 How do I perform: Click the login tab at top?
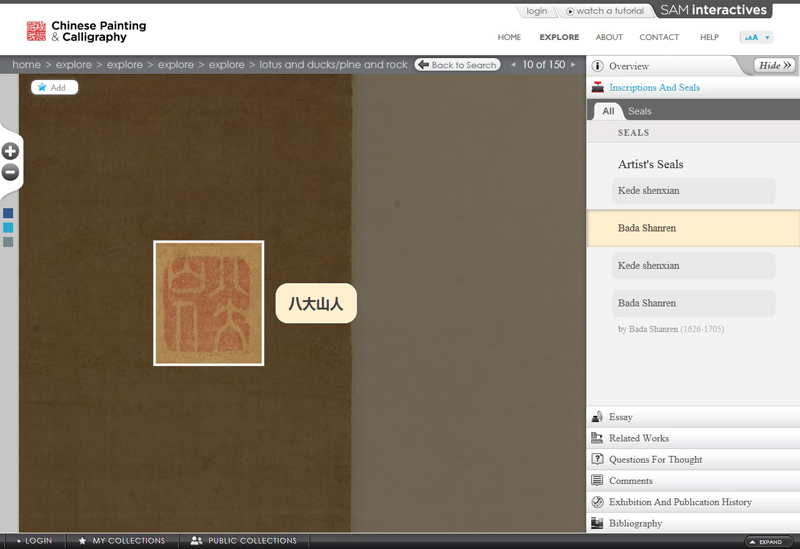(537, 11)
